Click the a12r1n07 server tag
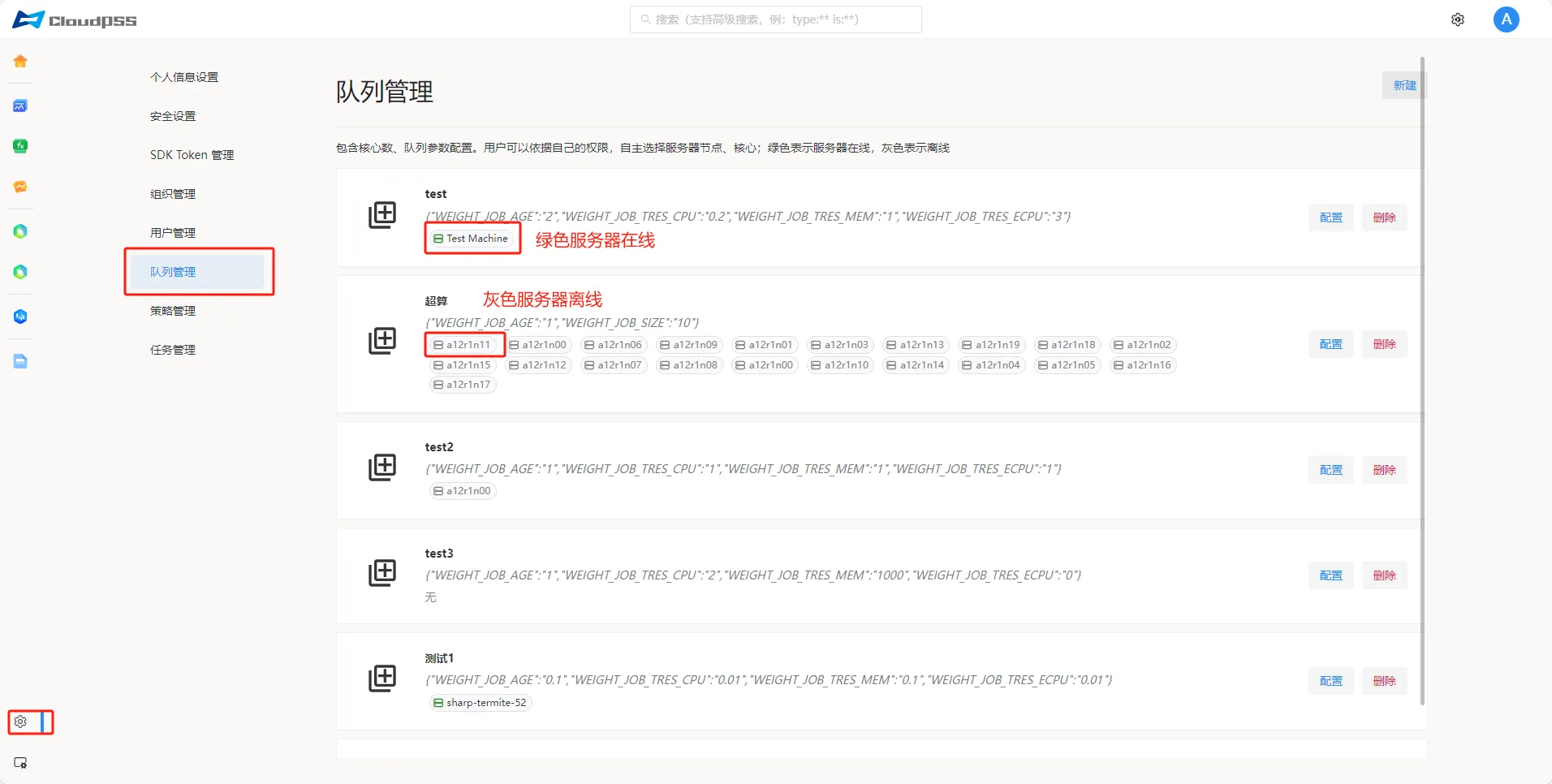Viewport: 1552px width, 784px height. click(614, 365)
